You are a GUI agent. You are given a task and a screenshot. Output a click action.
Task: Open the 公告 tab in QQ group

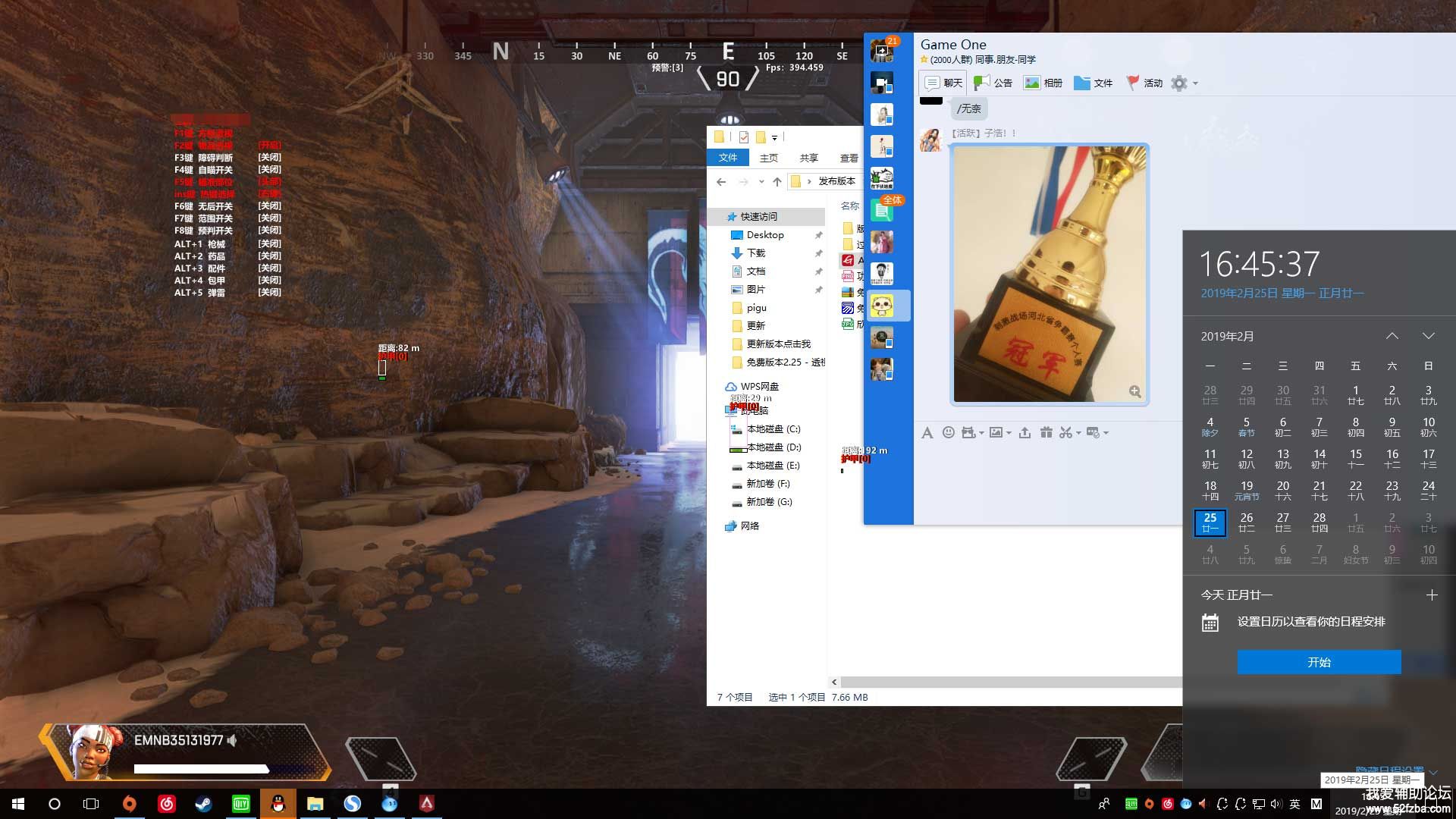tap(993, 83)
